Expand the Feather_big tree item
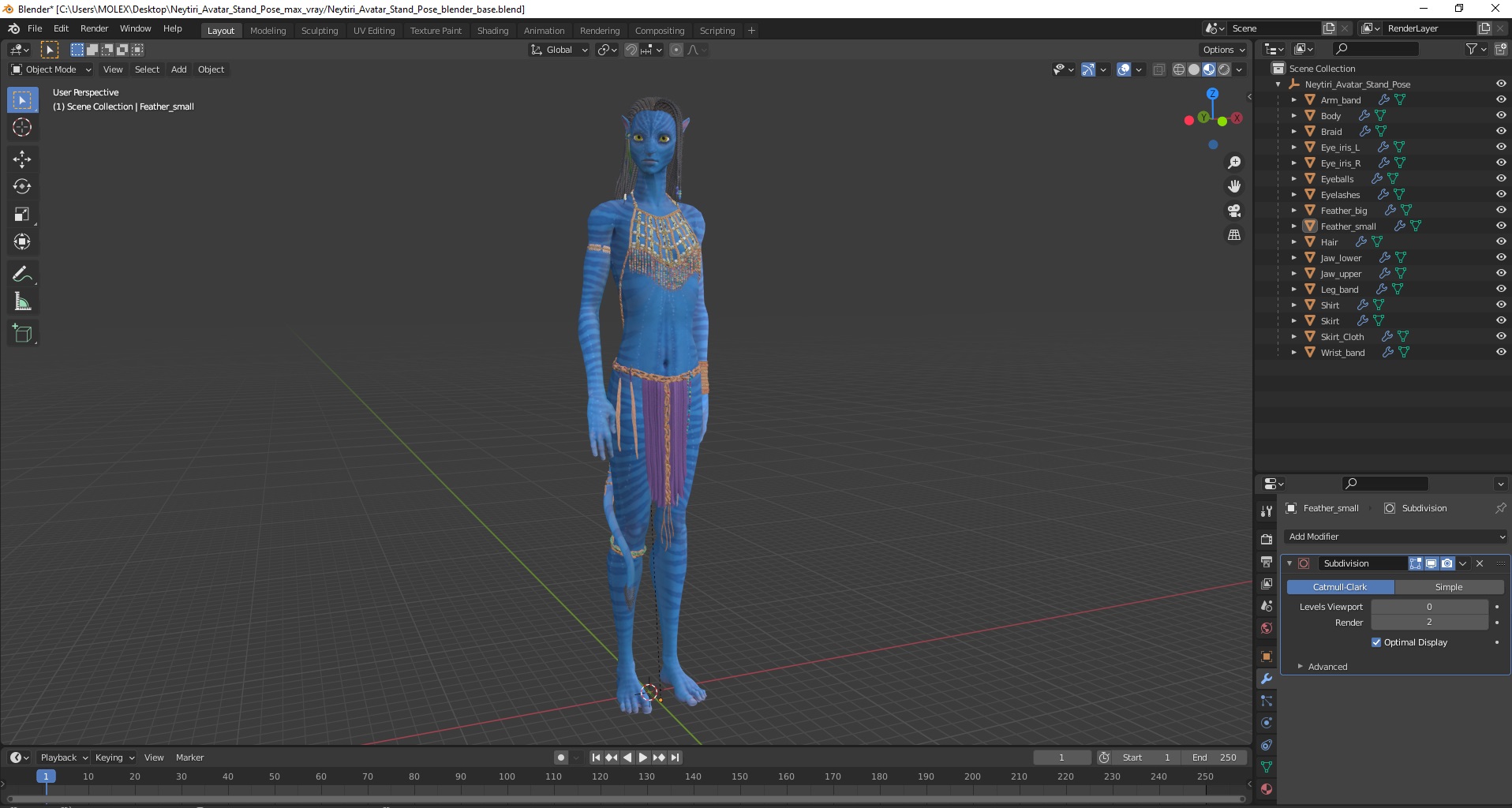The image size is (1512, 808). pos(1293,211)
